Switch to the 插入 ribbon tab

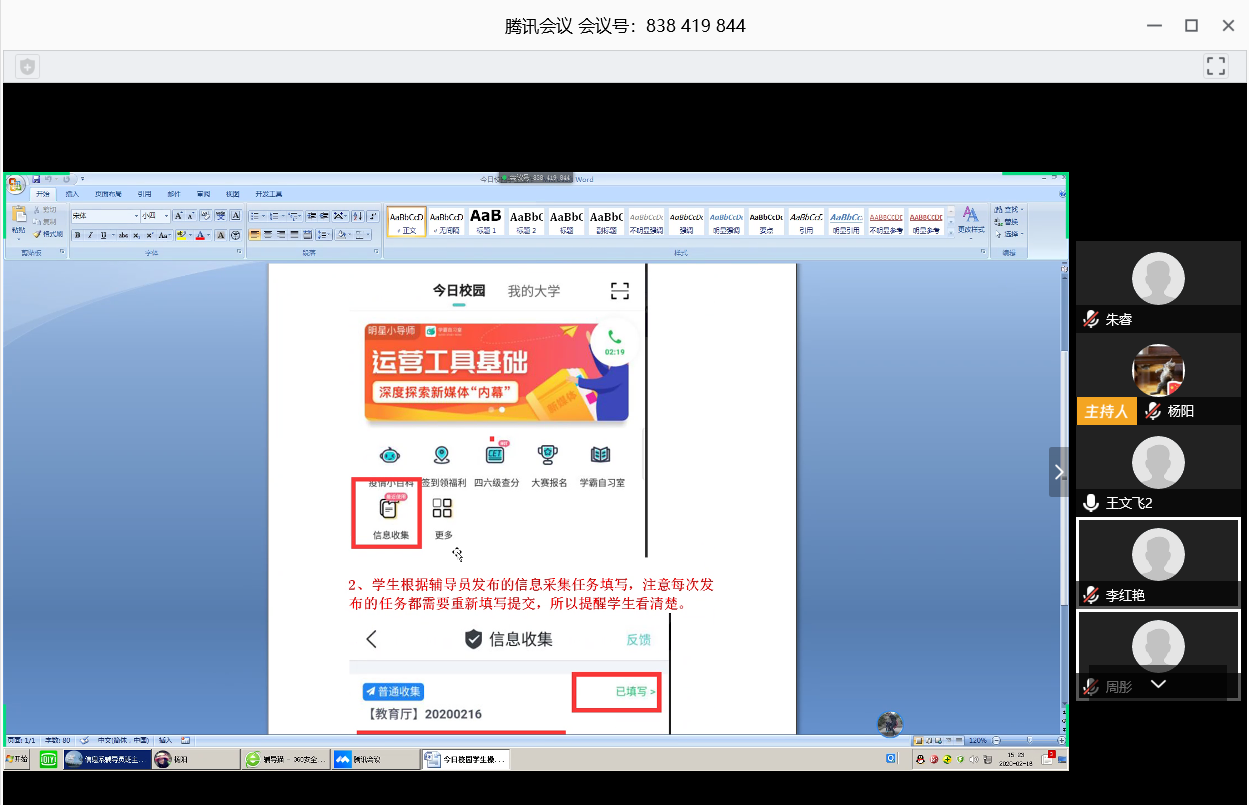pyautogui.click(x=72, y=195)
